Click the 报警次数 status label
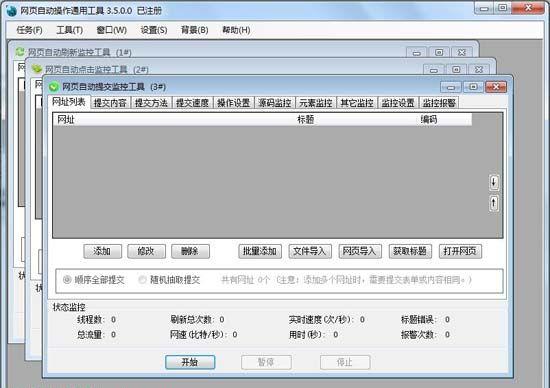This screenshot has width=550, height=388. 419,335
